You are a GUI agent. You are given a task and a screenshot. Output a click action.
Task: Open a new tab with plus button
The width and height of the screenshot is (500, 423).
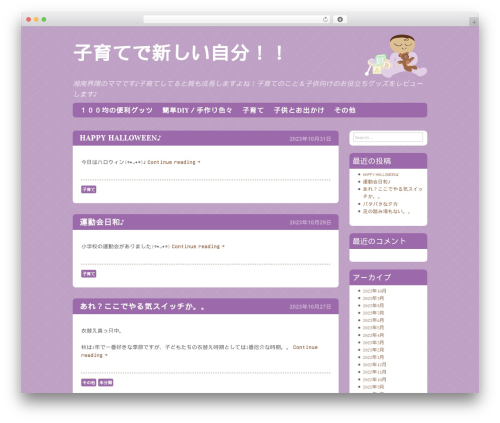click(x=474, y=22)
